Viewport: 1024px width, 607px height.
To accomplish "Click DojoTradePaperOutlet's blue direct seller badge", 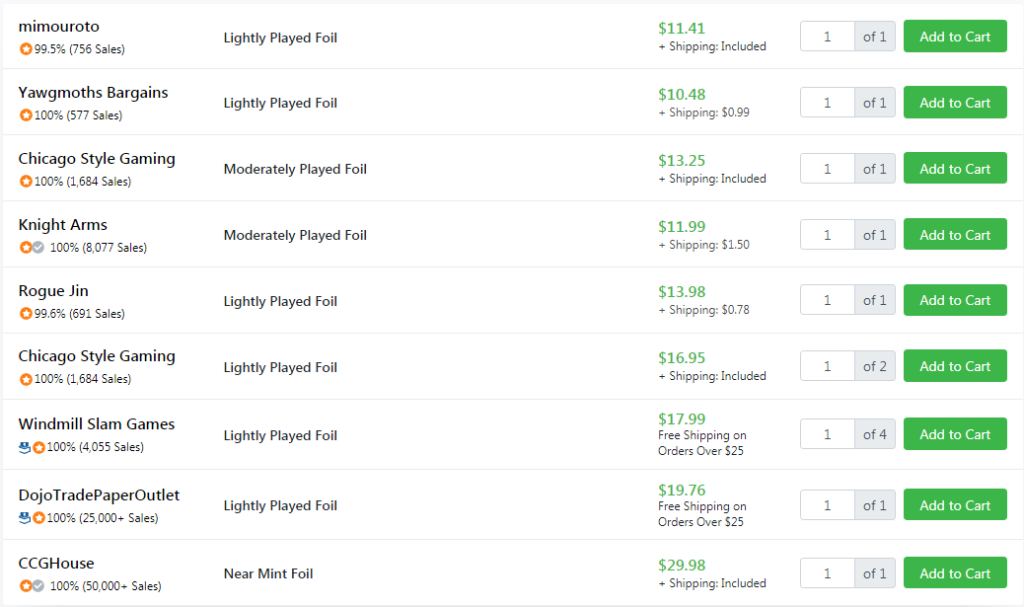I will 25,518.
